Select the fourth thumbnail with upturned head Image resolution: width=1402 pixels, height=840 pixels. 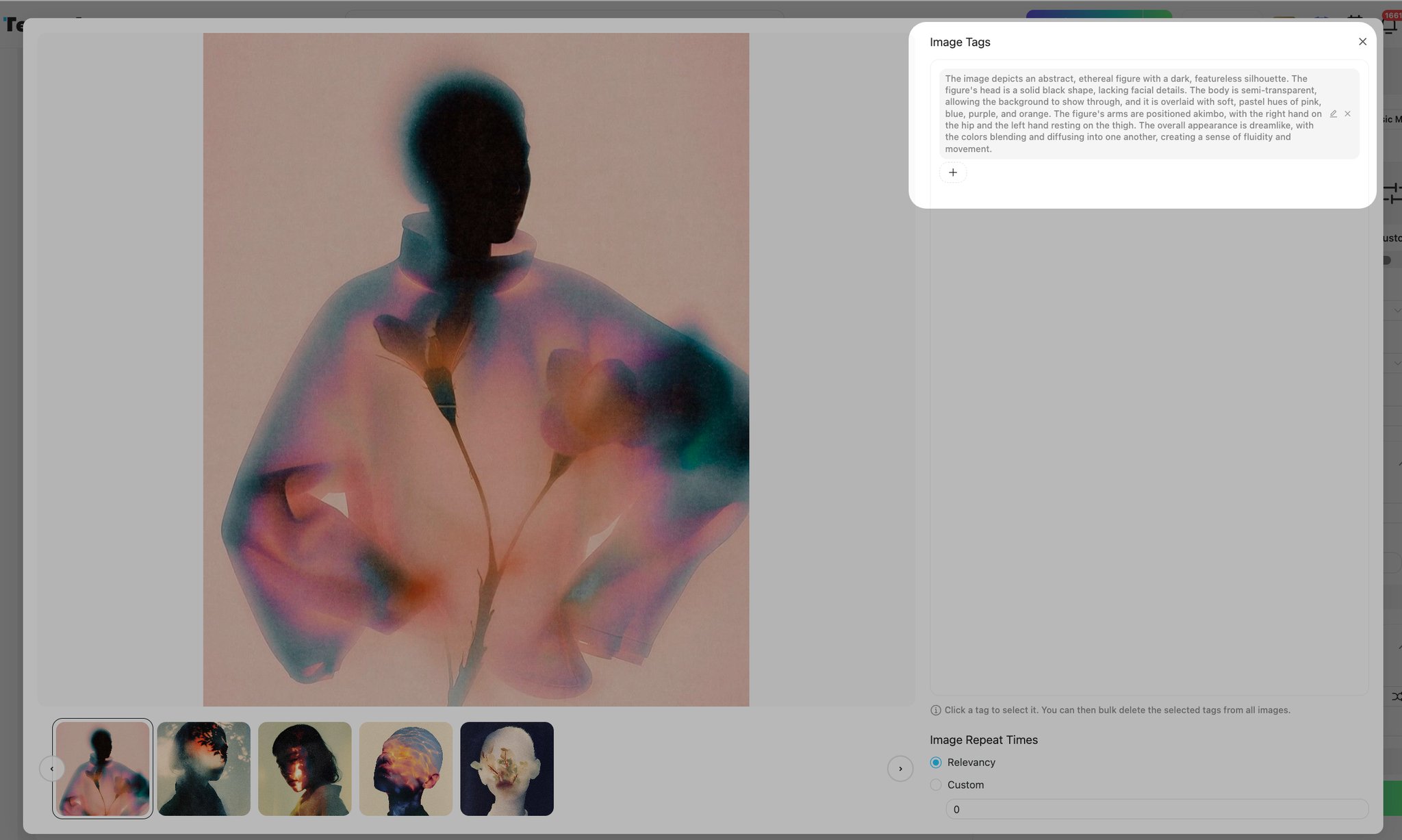point(406,768)
